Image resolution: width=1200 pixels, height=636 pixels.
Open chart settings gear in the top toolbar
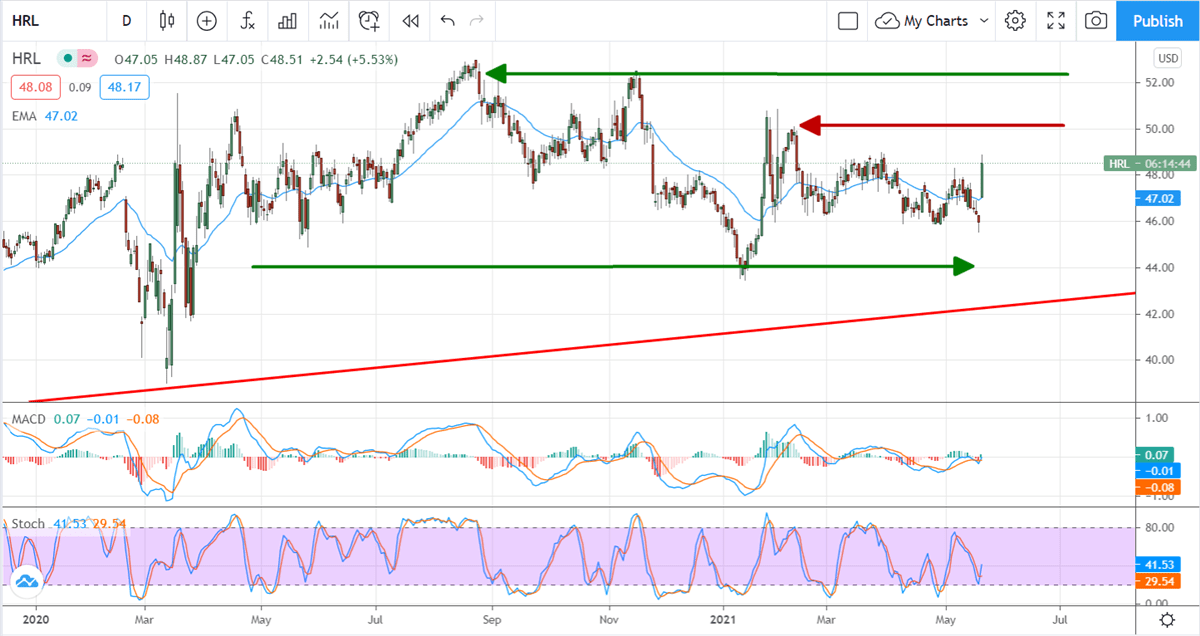pyautogui.click(x=1016, y=21)
